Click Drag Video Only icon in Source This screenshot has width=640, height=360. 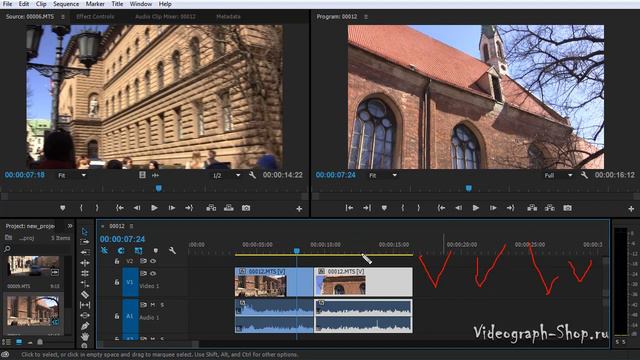pyautogui.click(x=142, y=175)
